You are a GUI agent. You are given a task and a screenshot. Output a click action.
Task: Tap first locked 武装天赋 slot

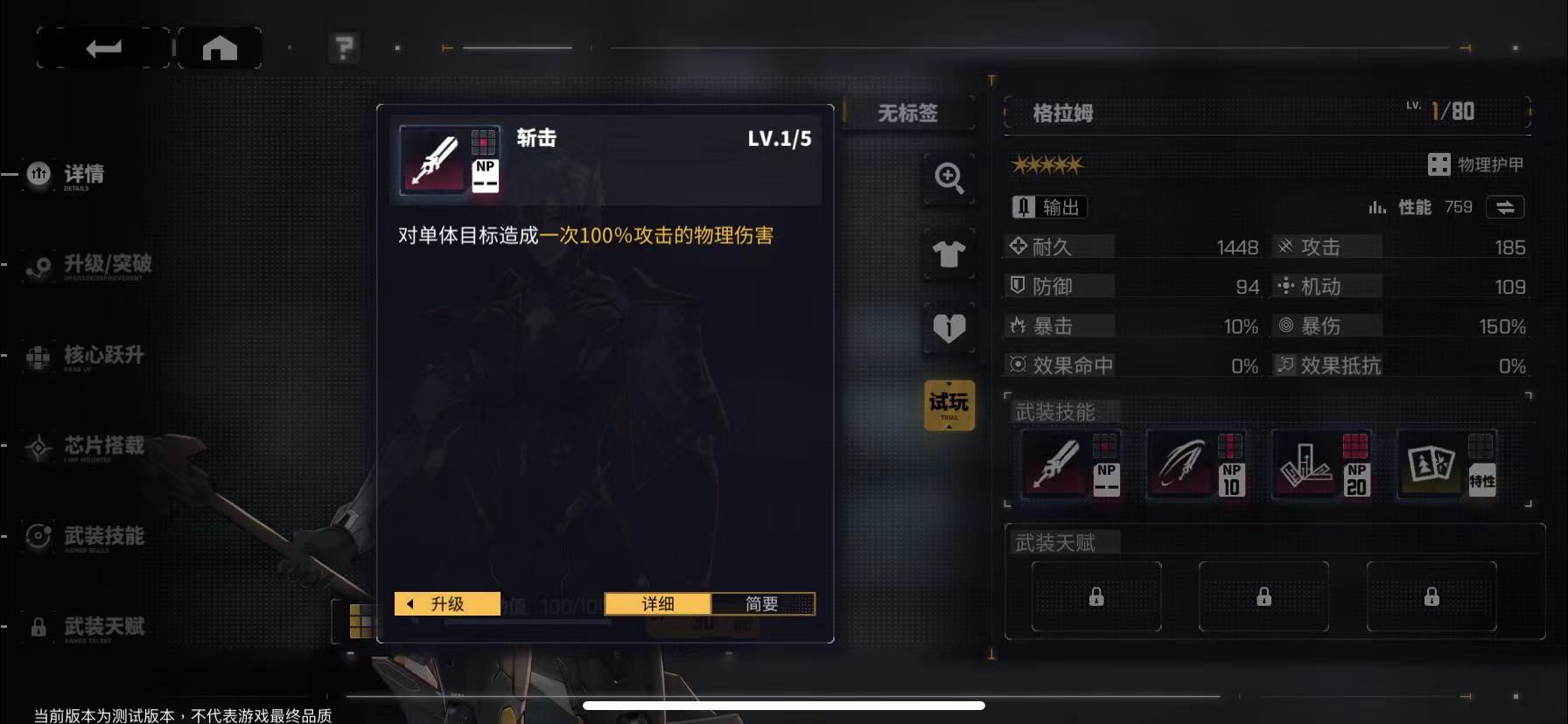(x=1096, y=596)
